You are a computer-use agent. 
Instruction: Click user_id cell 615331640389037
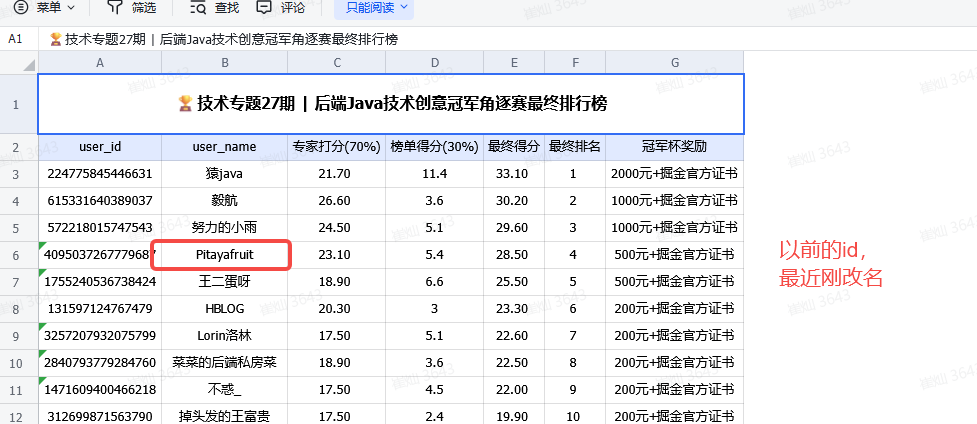click(100, 201)
